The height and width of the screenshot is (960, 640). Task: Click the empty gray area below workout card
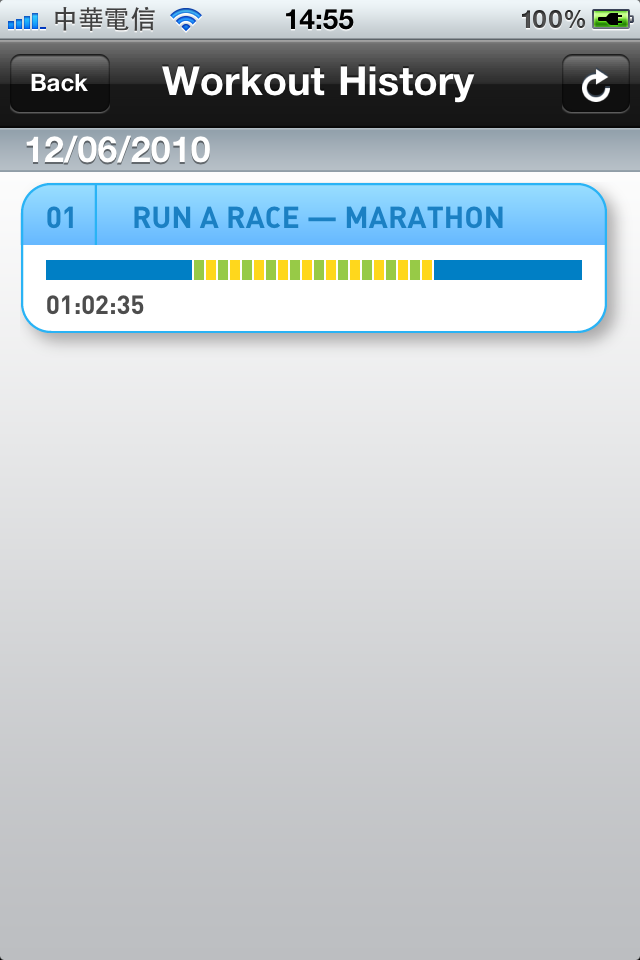320,643
